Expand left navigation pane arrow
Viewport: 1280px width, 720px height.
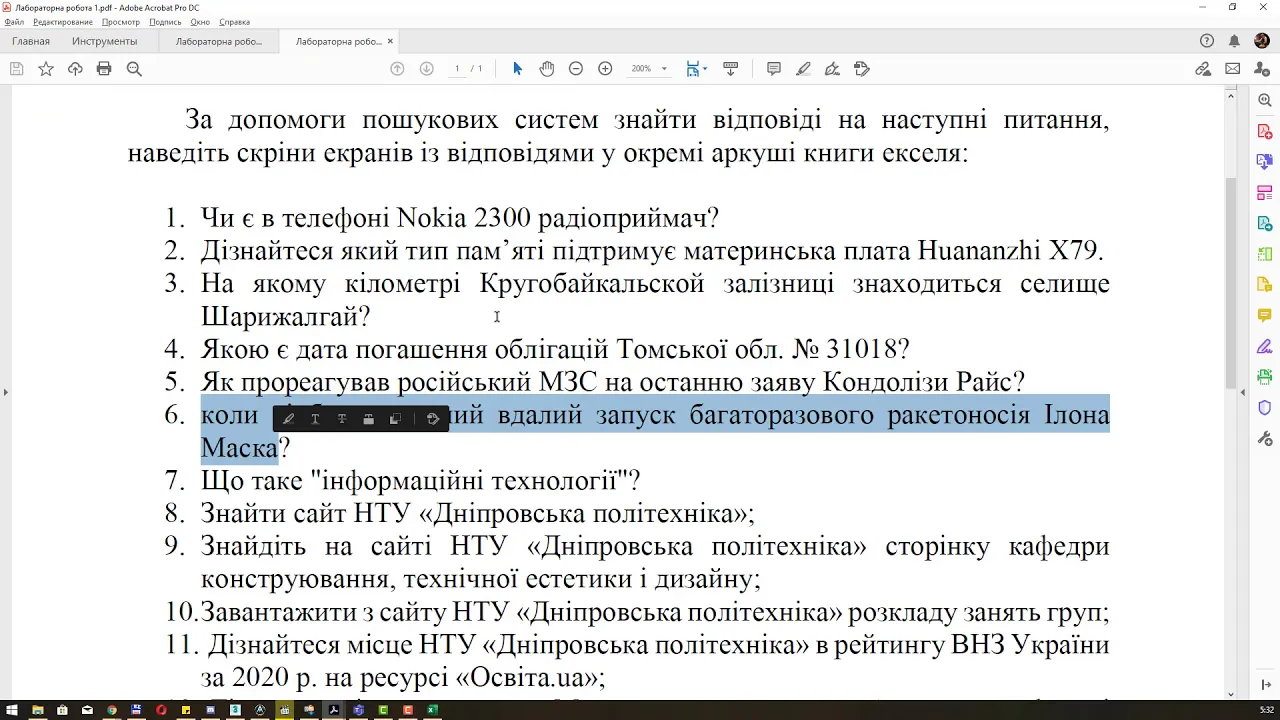[5, 392]
